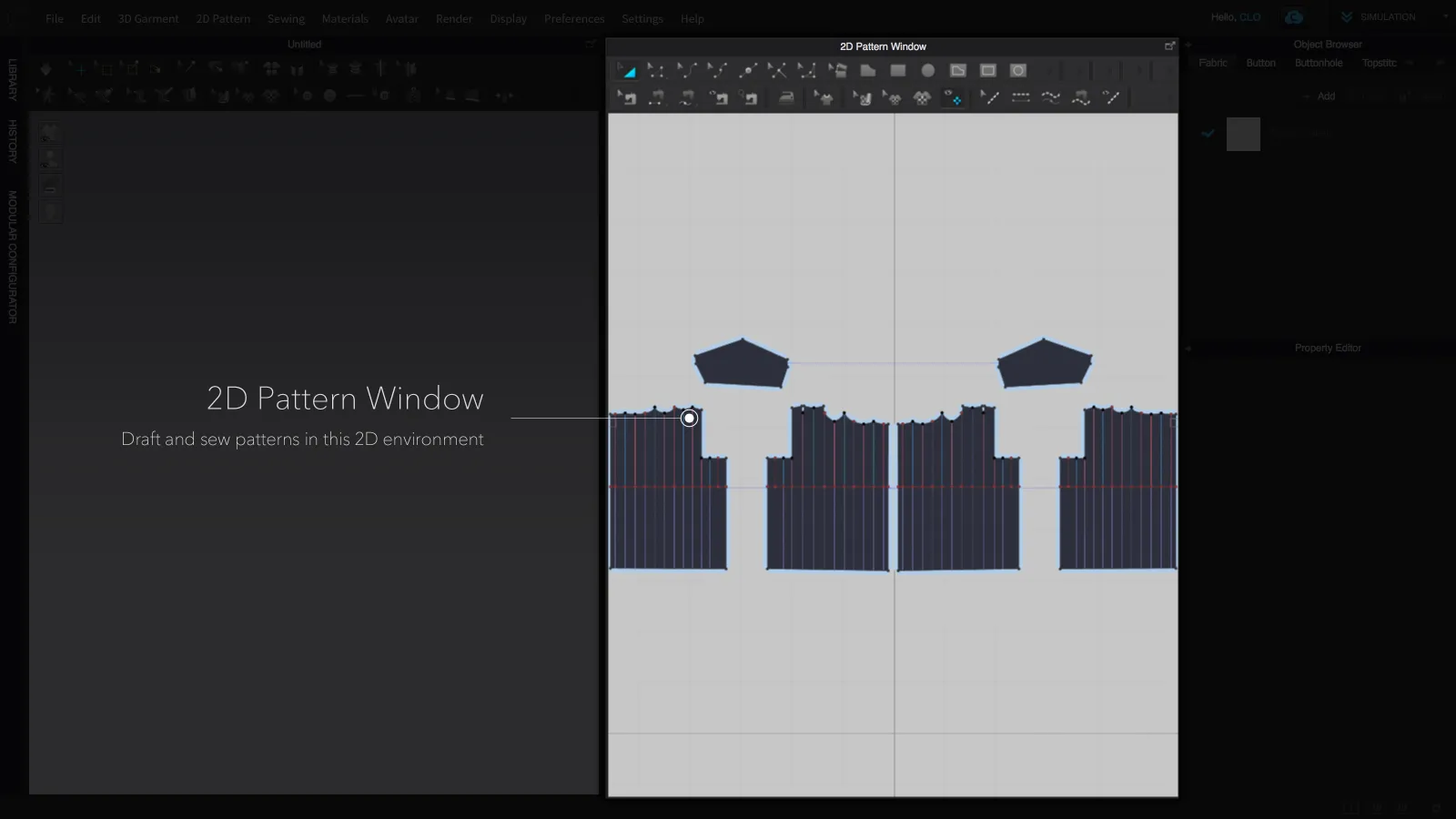Select the Internal Polygon tool
This screenshot has height=819, width=1456.
click(x=958, y=70)
